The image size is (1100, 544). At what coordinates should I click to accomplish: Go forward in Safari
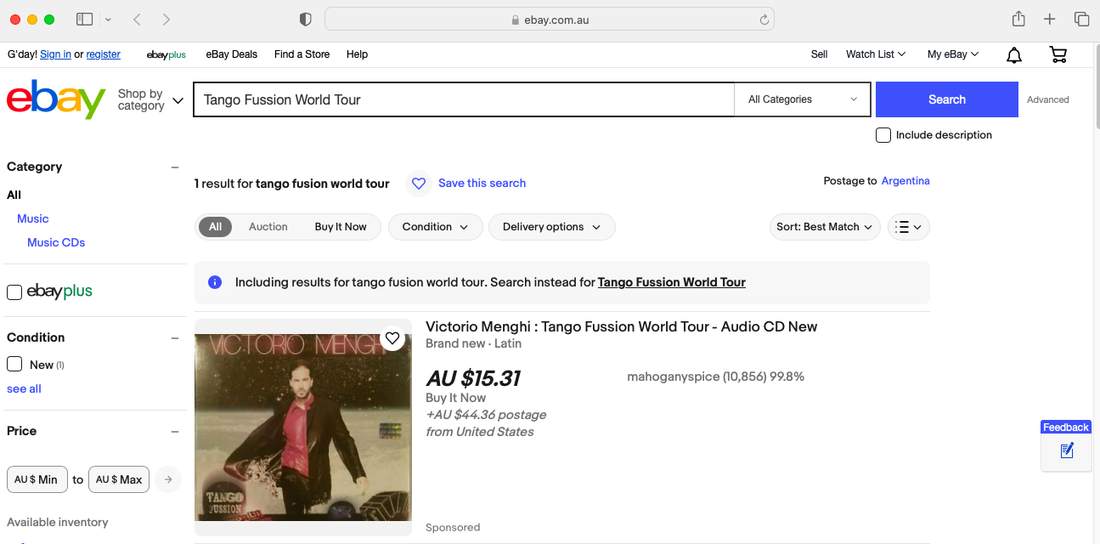coord(166,20)
